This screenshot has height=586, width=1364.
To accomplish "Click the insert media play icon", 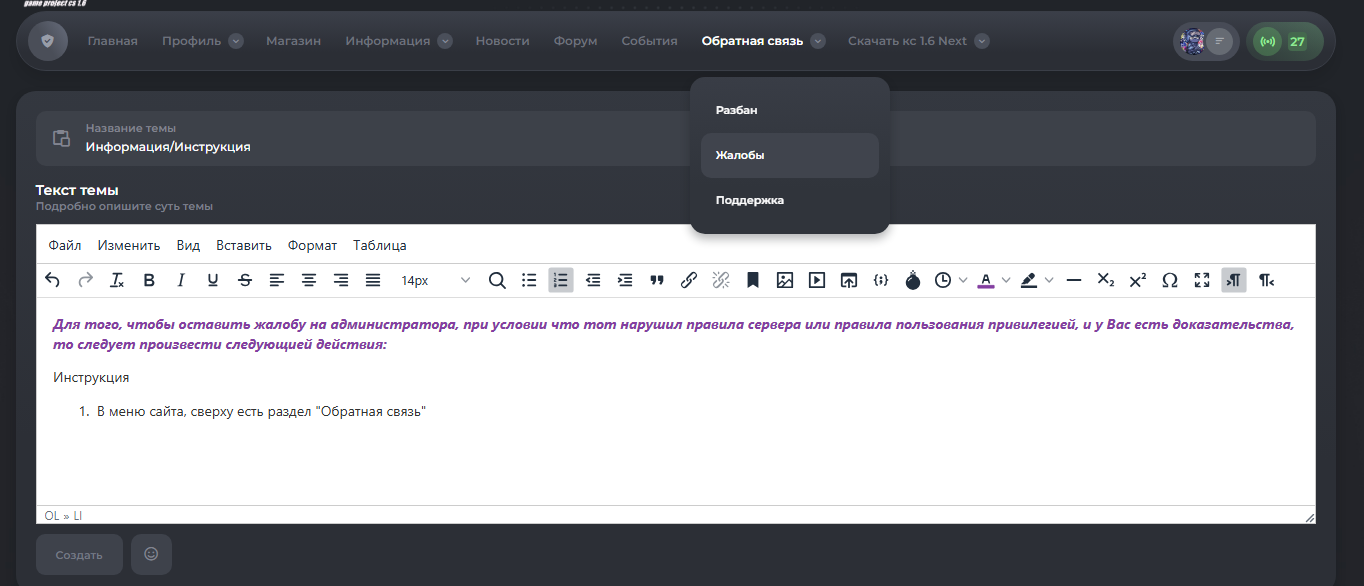I will tap(817, 281).
